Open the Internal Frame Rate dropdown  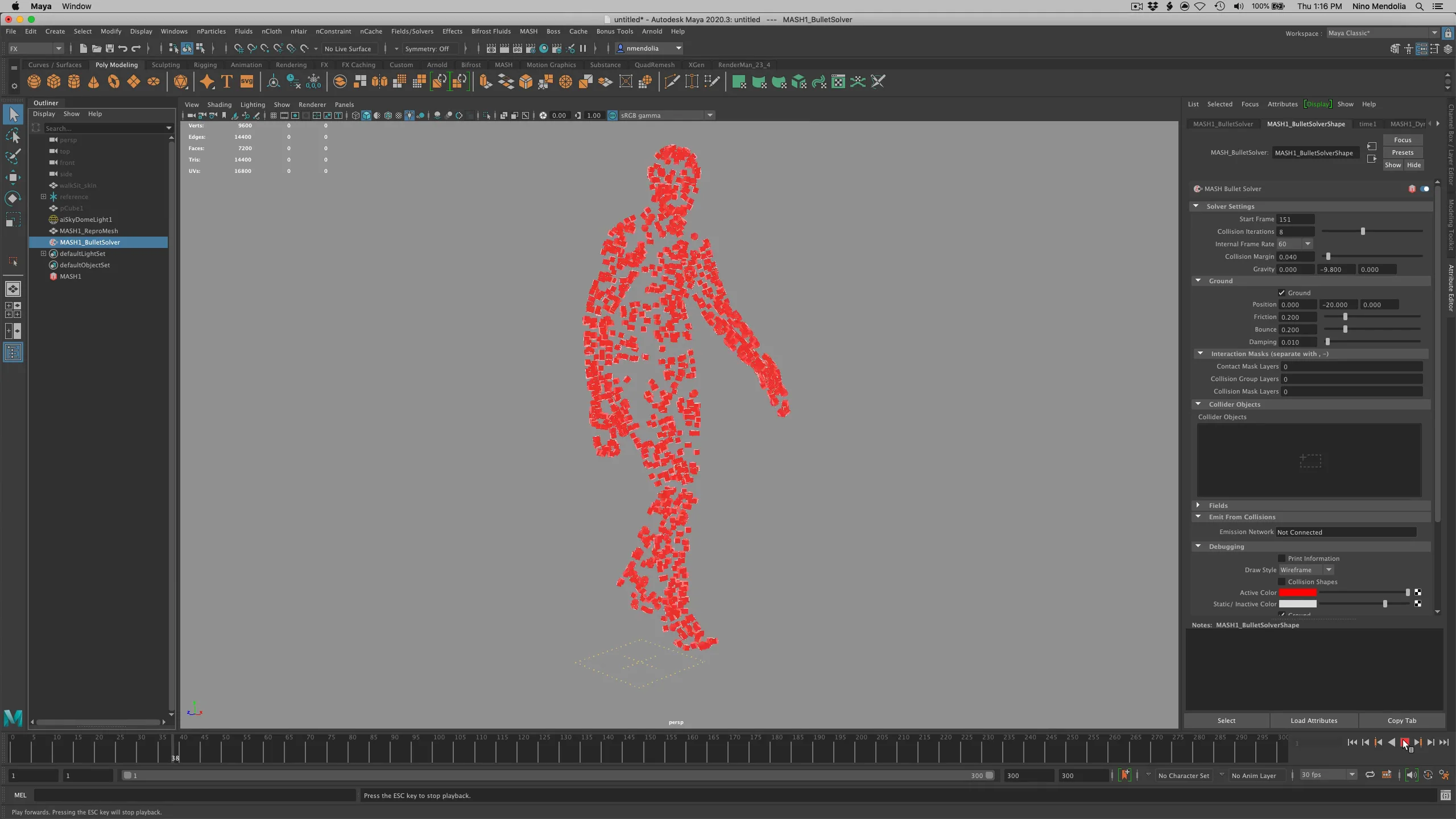tap(1306, 243)
